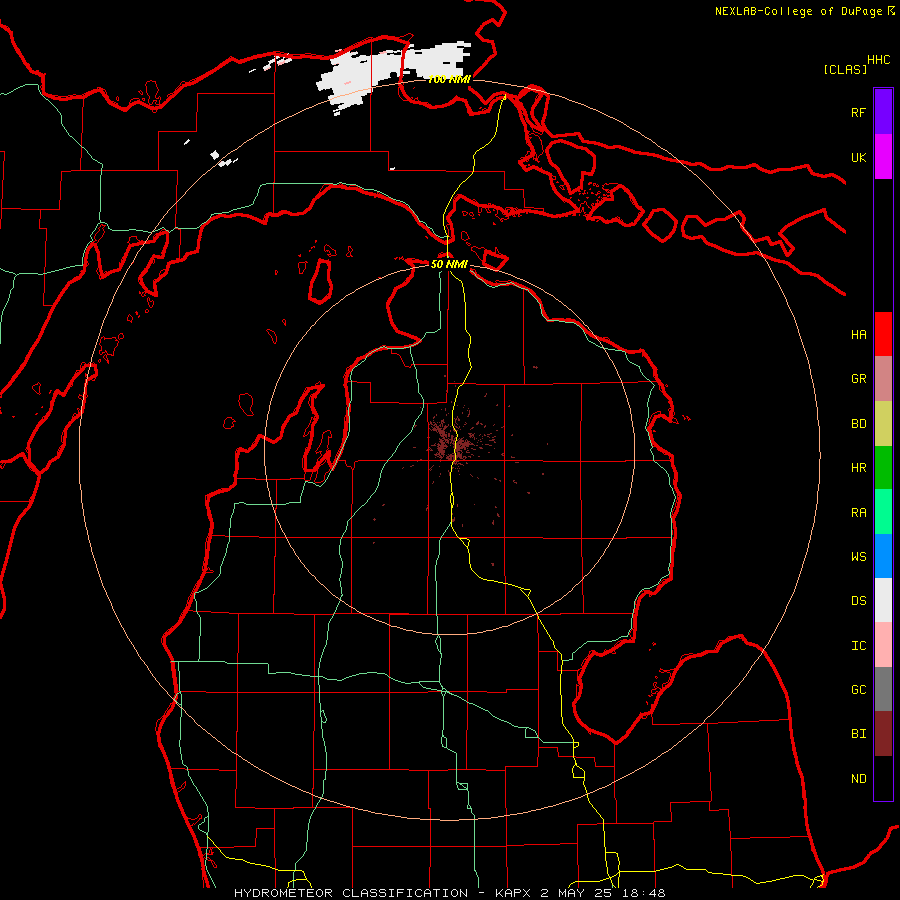Click the HA red legend swatch
The image size is (900, 900).
click(883, 334)
